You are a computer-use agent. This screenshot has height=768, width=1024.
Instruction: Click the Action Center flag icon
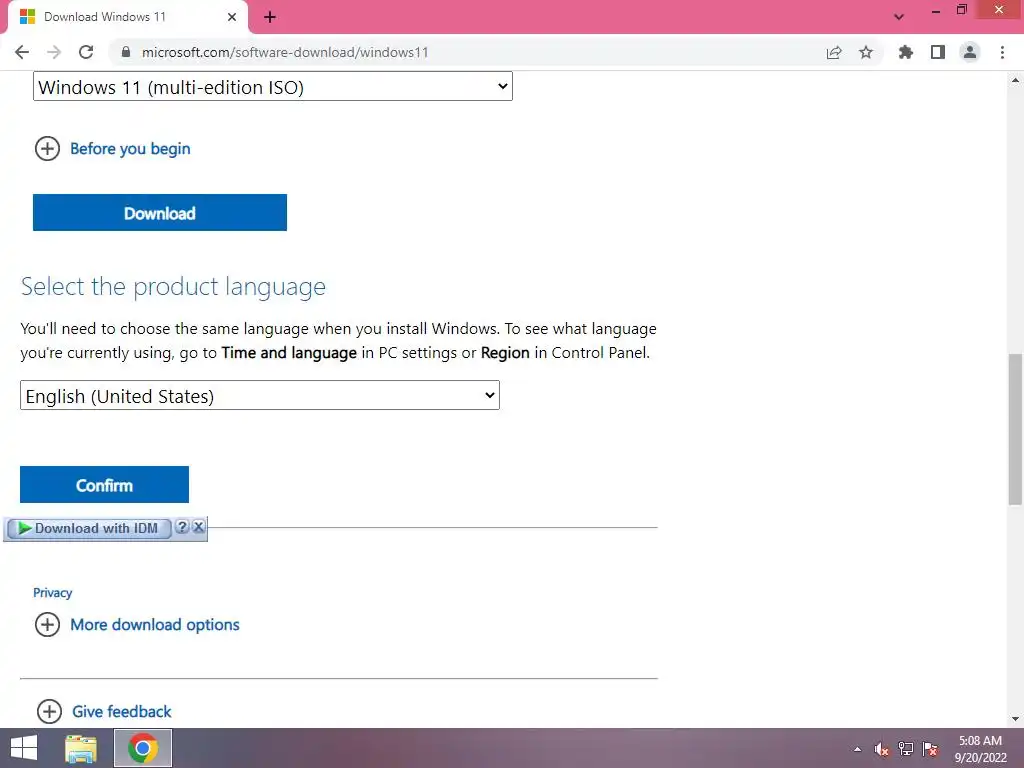coord(930,749)
